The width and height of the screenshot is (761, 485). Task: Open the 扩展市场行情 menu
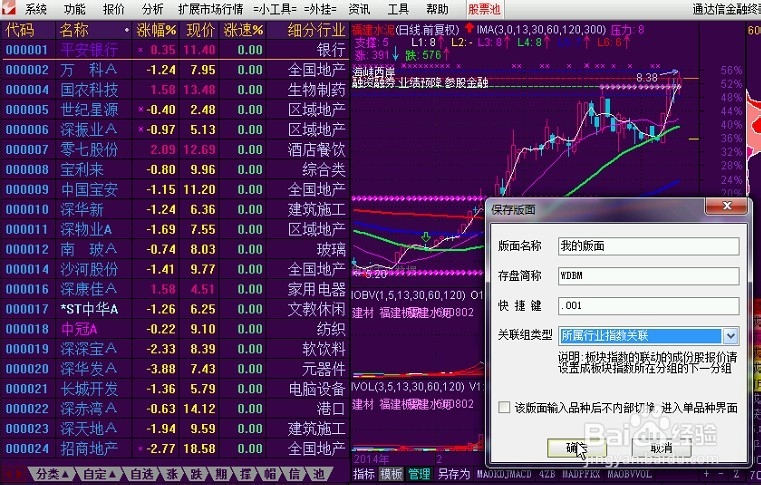click(210, 9)
